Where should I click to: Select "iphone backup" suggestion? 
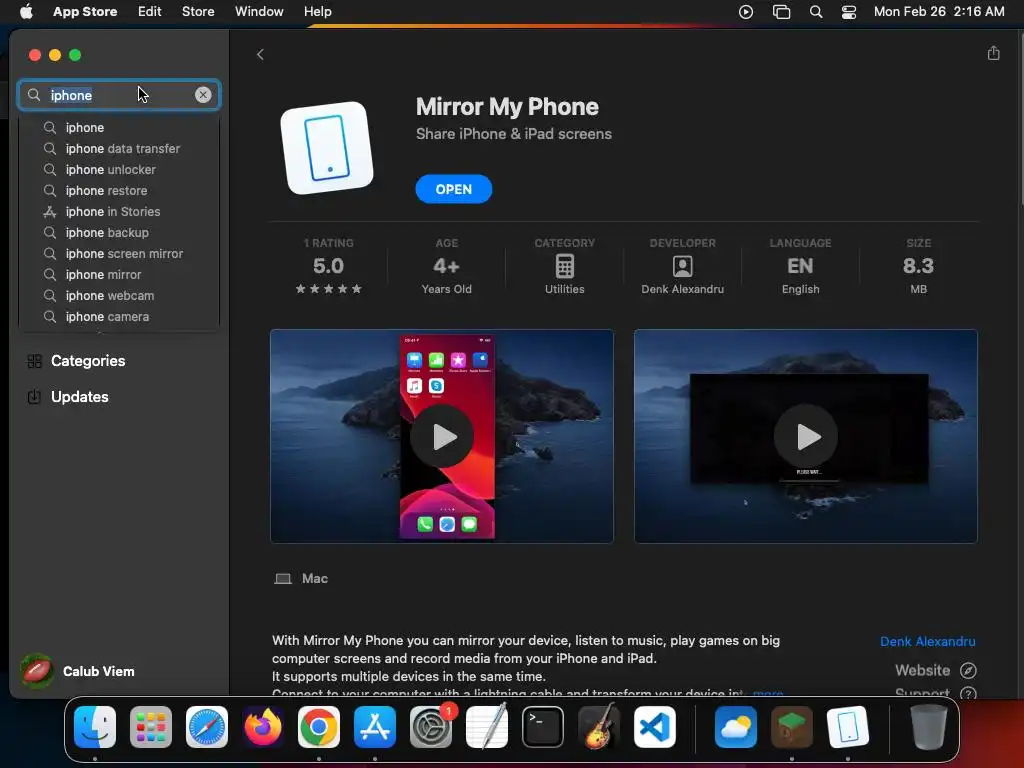(x=119, y=232)
